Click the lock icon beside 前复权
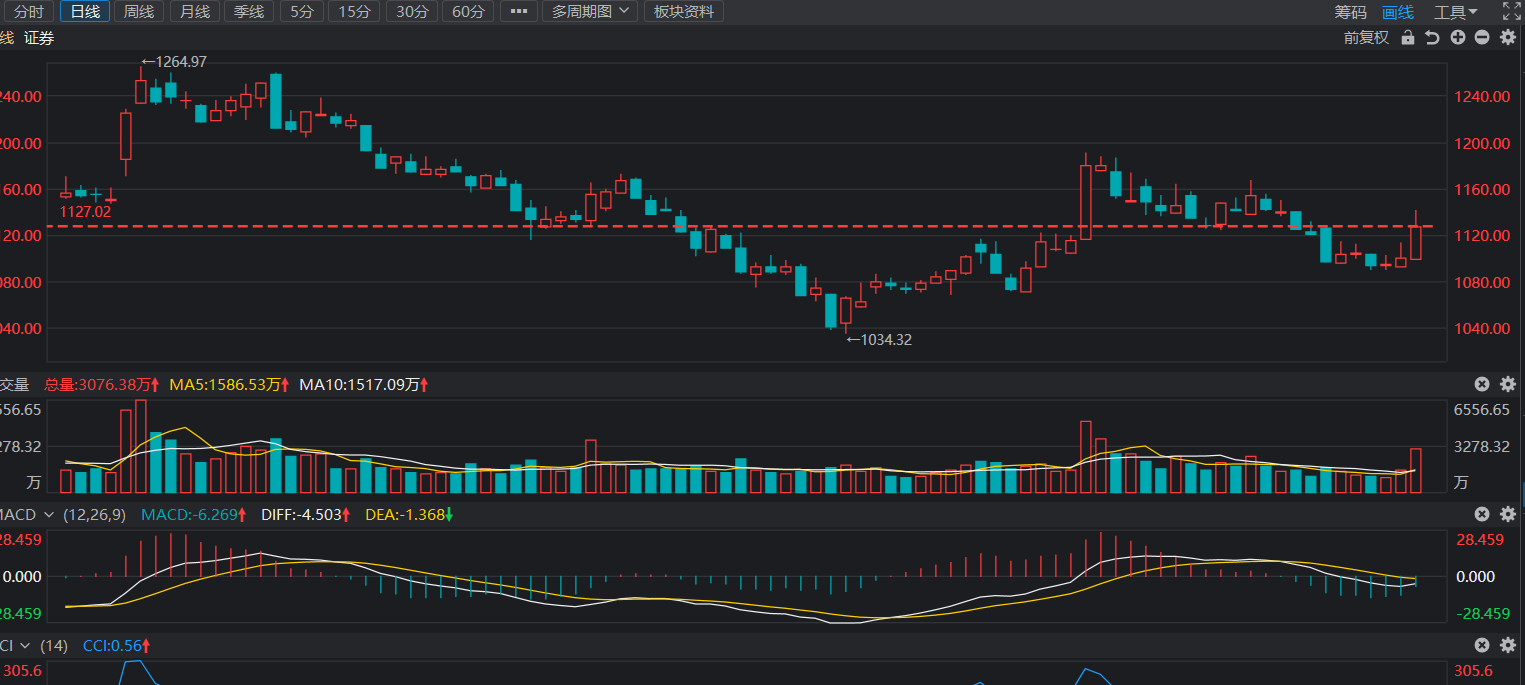 (x=1408, y=38)
